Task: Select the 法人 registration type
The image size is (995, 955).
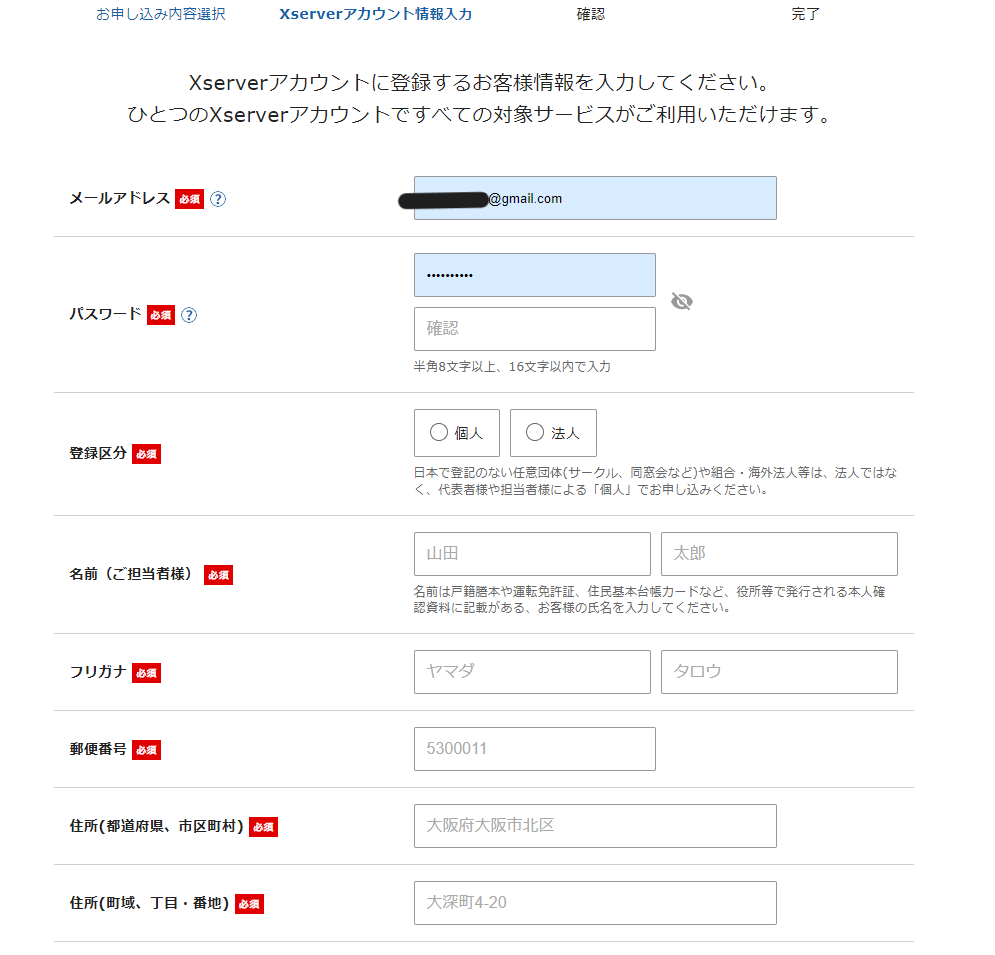Action: pos(553,433)
